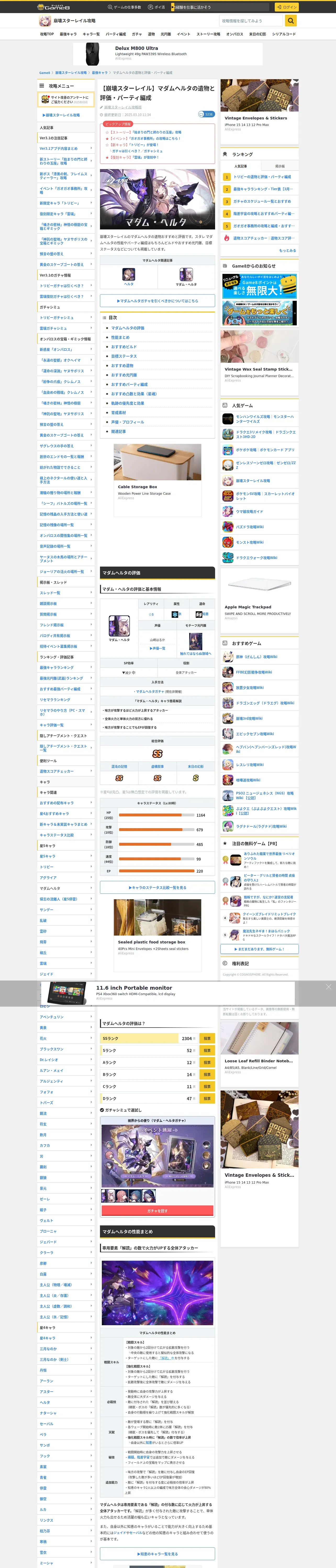This screenshot has width=336, height=1568.
Task: Vote 投票 for SSランク
Action: (x=207, y=1039)
